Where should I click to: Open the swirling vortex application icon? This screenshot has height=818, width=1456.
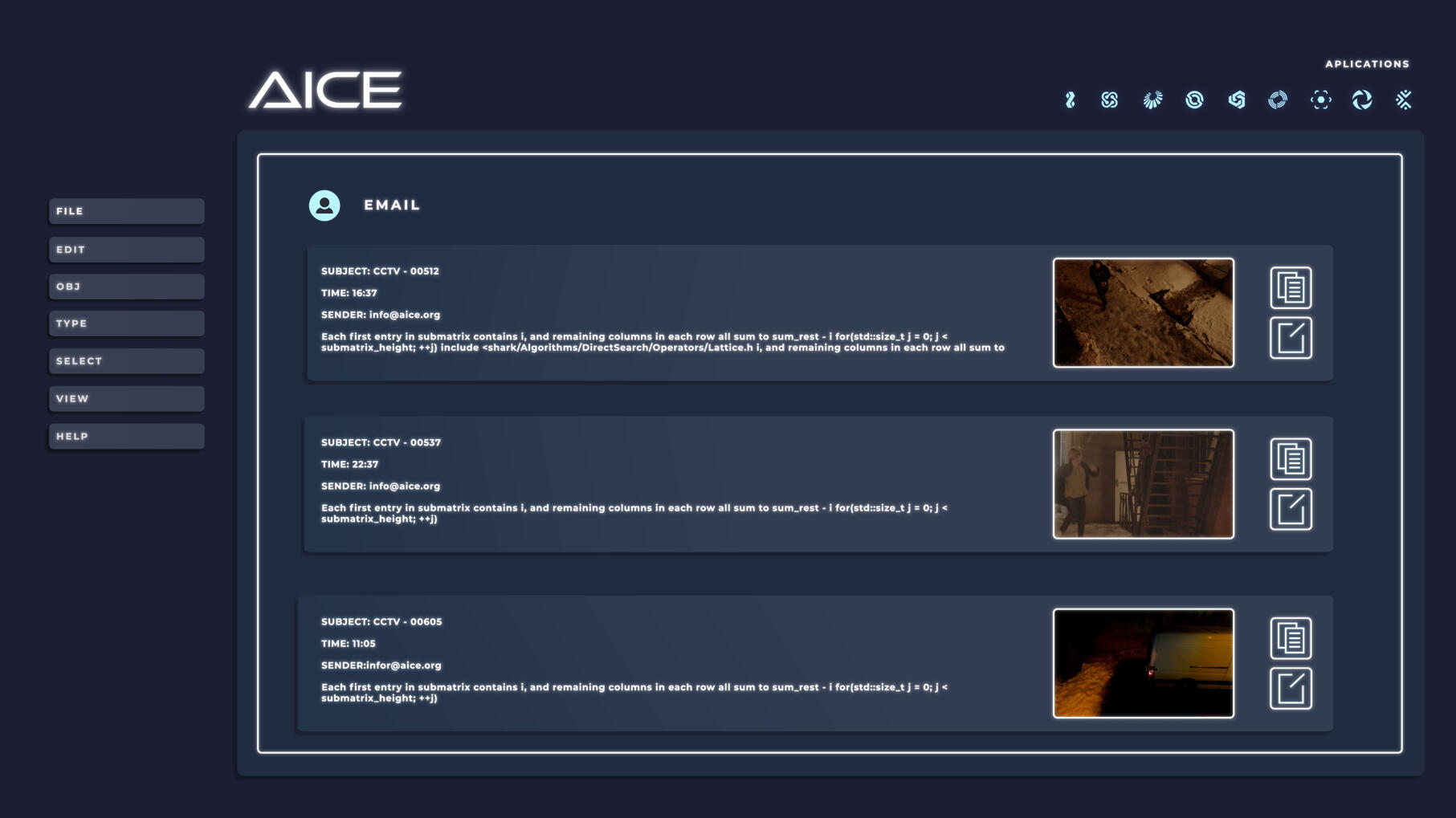[1363, 100]
